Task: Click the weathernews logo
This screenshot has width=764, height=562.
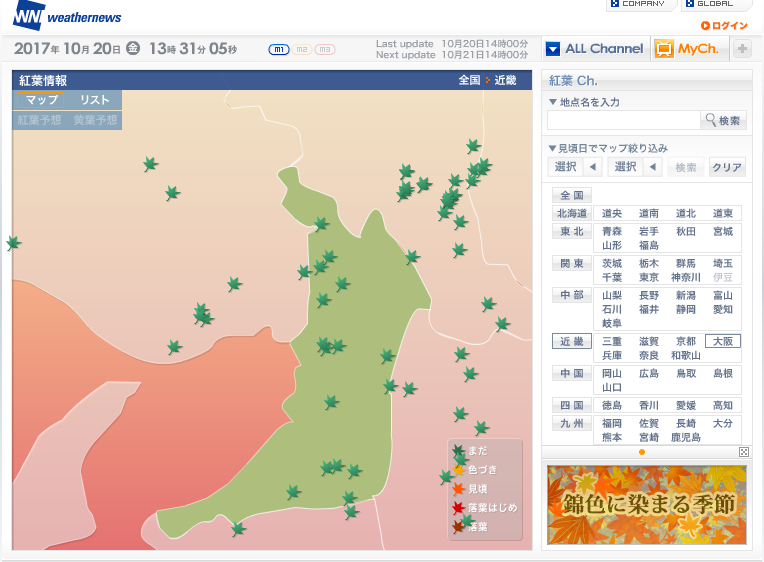Action: pyautogui.click(x=67, y=16)
